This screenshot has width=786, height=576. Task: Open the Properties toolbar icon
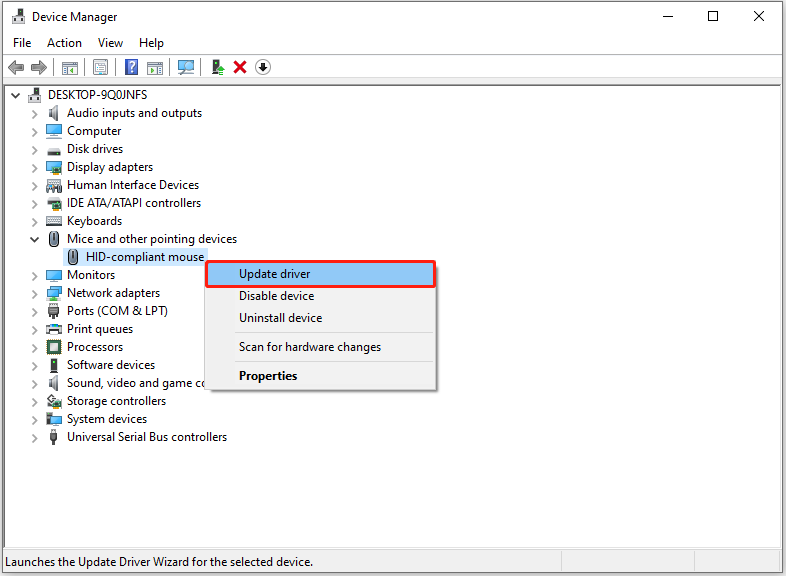pyautogui.click(x=100, y=67)
